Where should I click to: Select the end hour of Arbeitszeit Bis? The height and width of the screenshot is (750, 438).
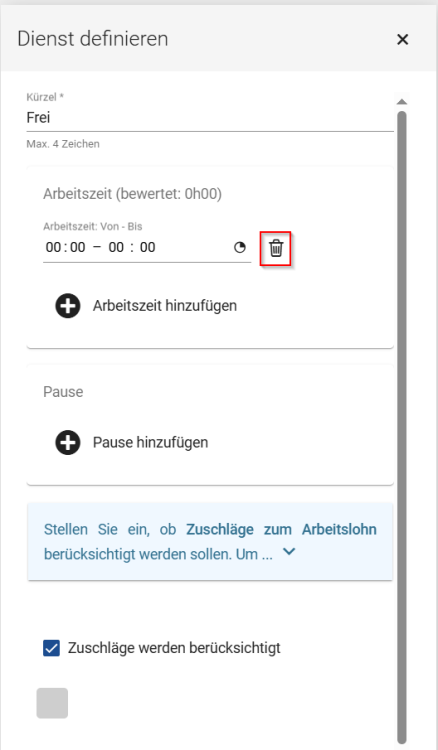pyautogui.click(x=116, y=247)
